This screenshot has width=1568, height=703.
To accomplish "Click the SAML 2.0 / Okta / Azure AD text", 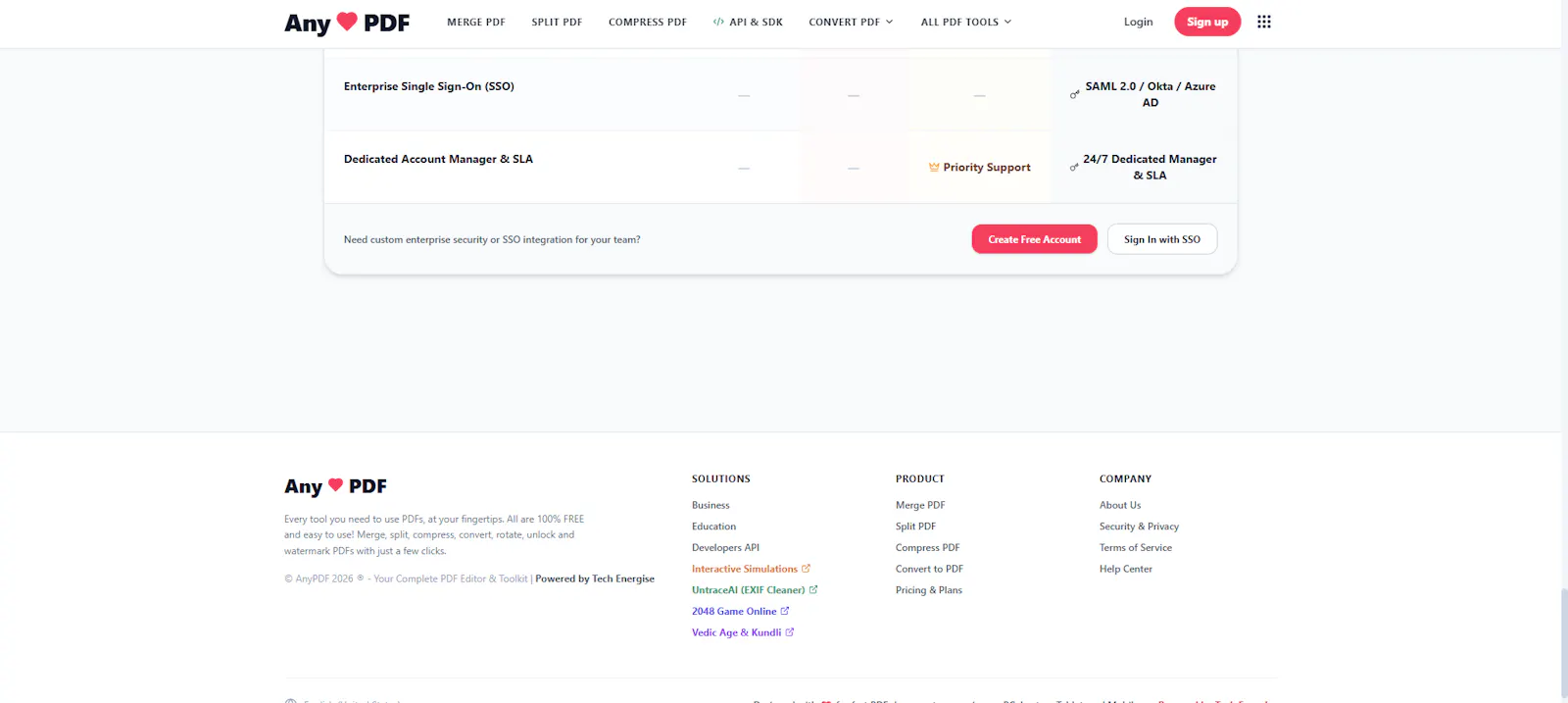I will click(x=1151, y=94).
